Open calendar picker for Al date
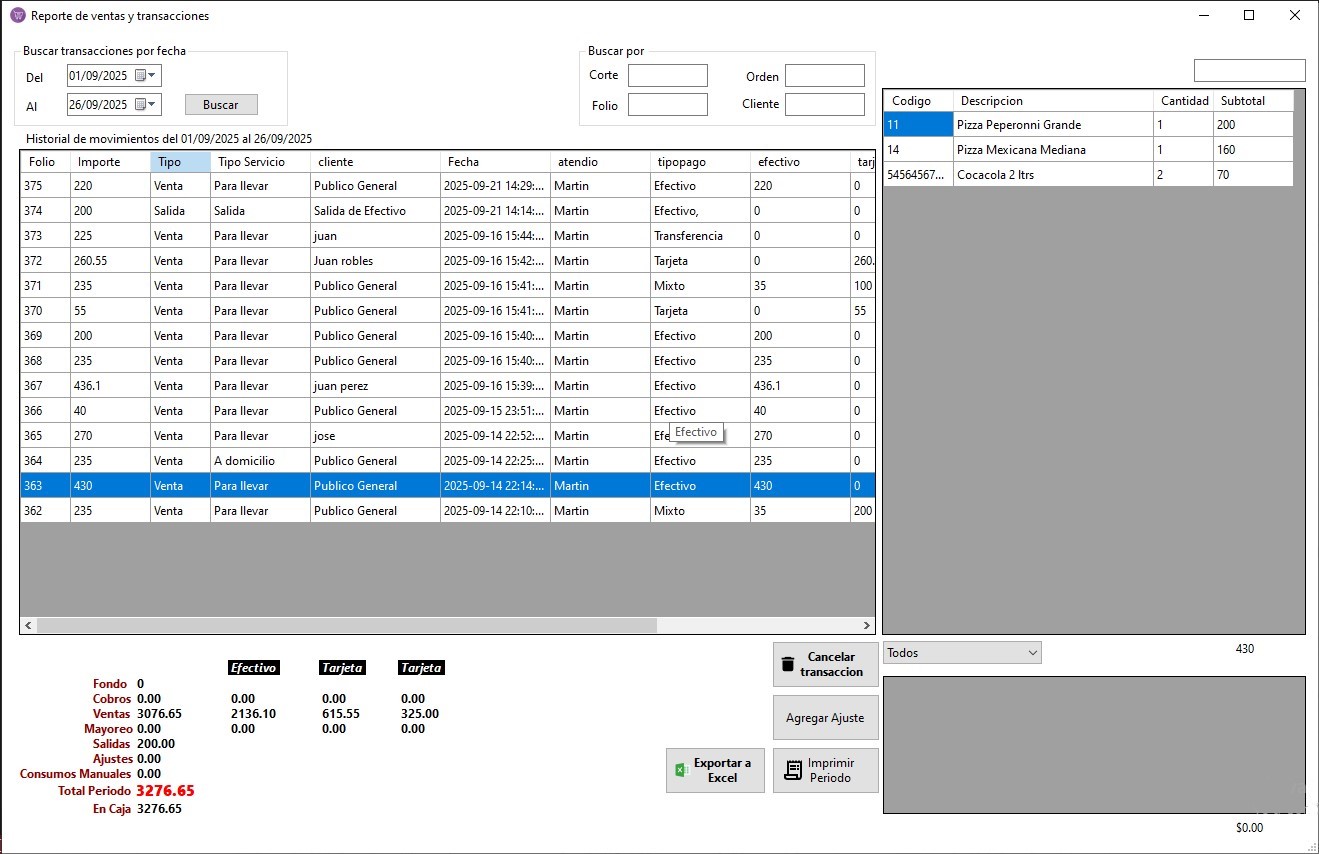 [x=141, y=104]
